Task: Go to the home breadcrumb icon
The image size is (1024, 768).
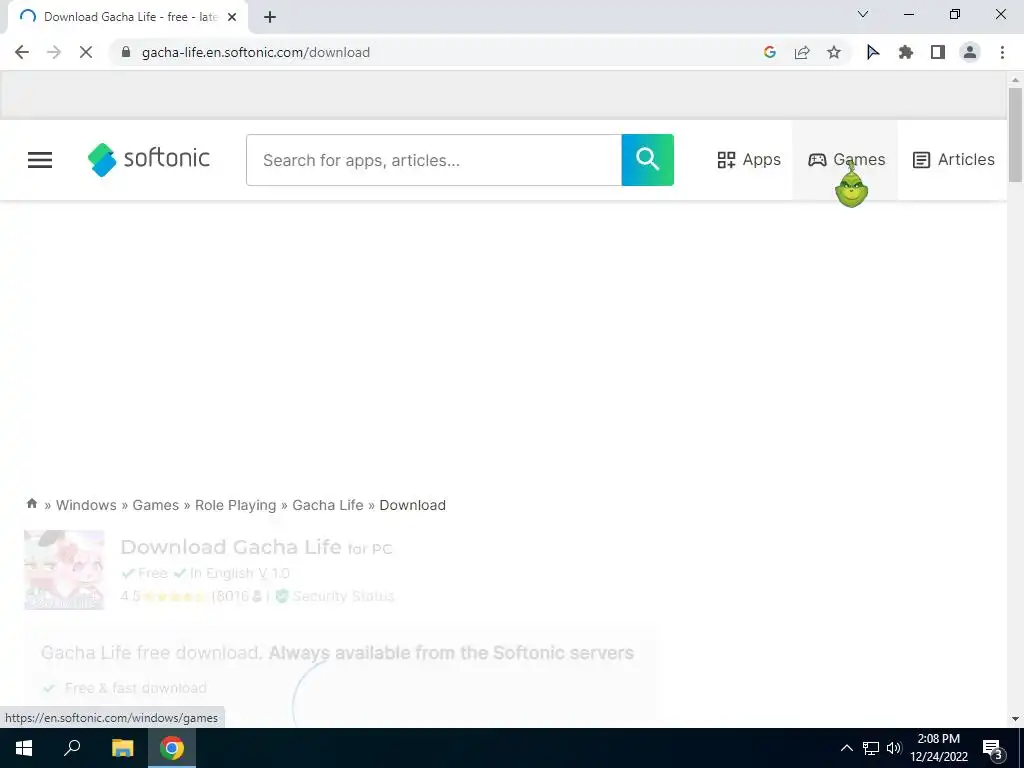Action: [32, 504]
